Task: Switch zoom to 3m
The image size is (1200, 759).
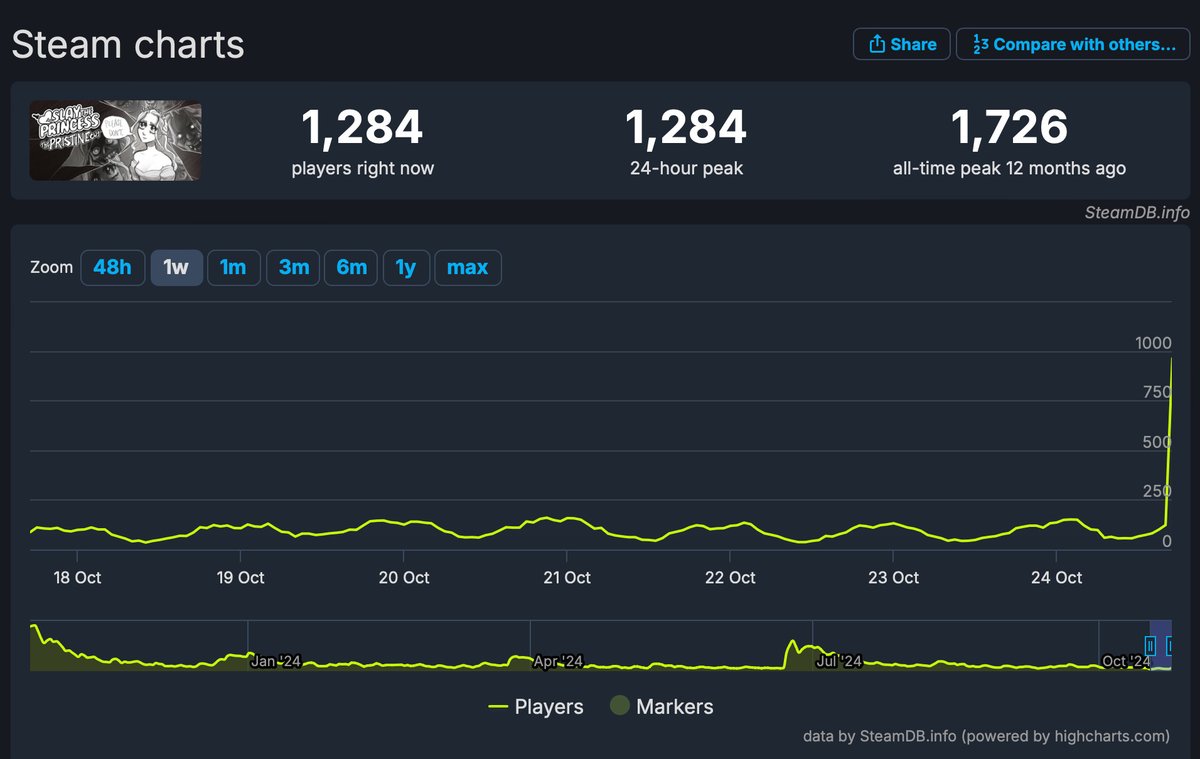Action: 294,267
